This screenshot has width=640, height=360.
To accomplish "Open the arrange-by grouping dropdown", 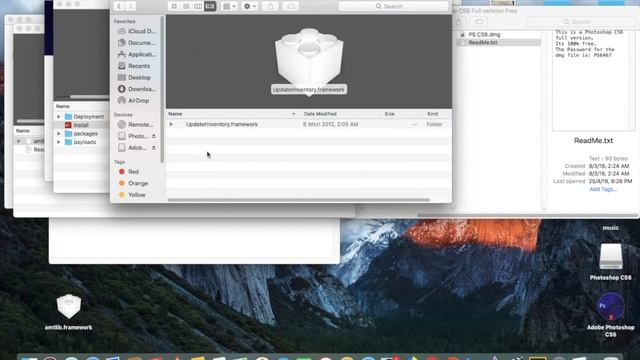I will click(x=229, y=6).
